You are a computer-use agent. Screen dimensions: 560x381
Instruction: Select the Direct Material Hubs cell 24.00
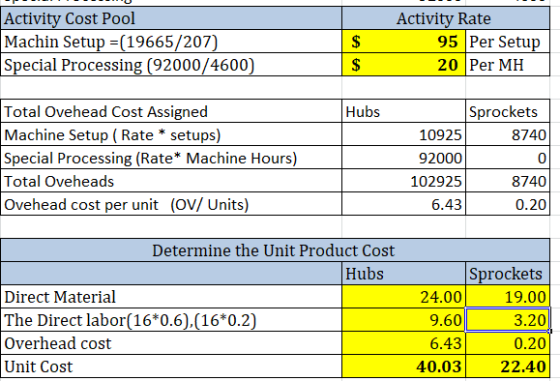[x=404, y=297]
